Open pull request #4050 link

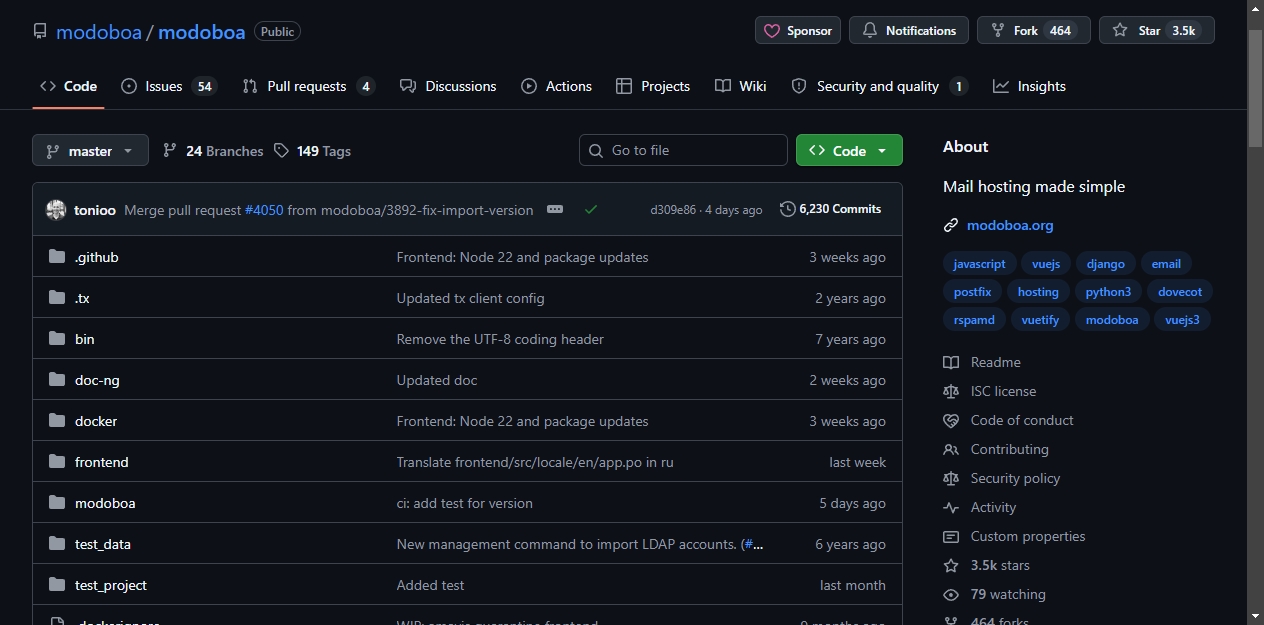point(264,210)
